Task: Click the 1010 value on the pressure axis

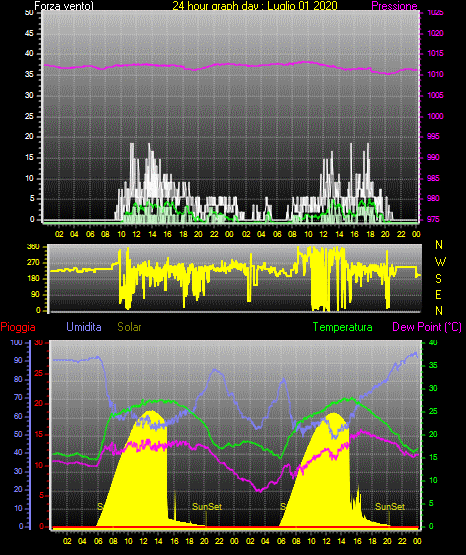Action: point(435,74)
